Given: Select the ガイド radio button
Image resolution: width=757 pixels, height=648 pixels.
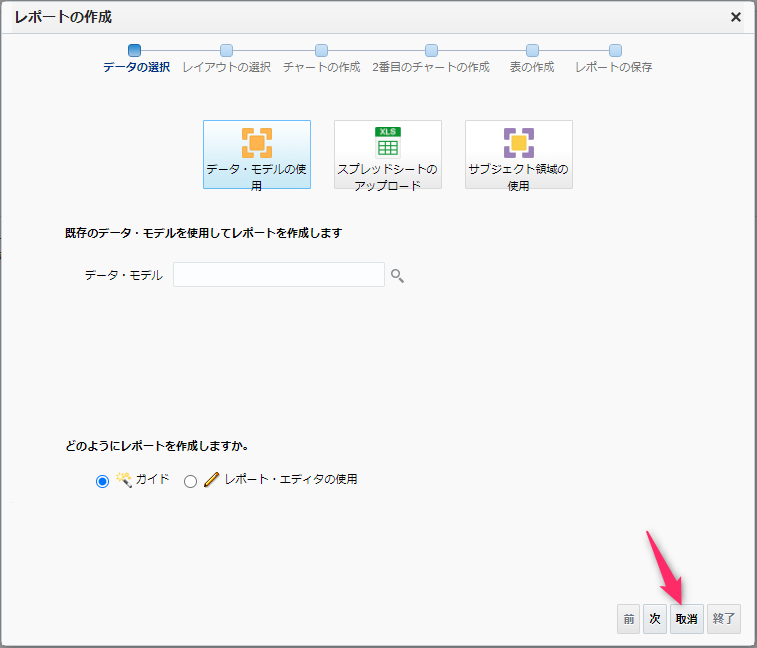Looking at the screenshot, I should pos(102,481).
